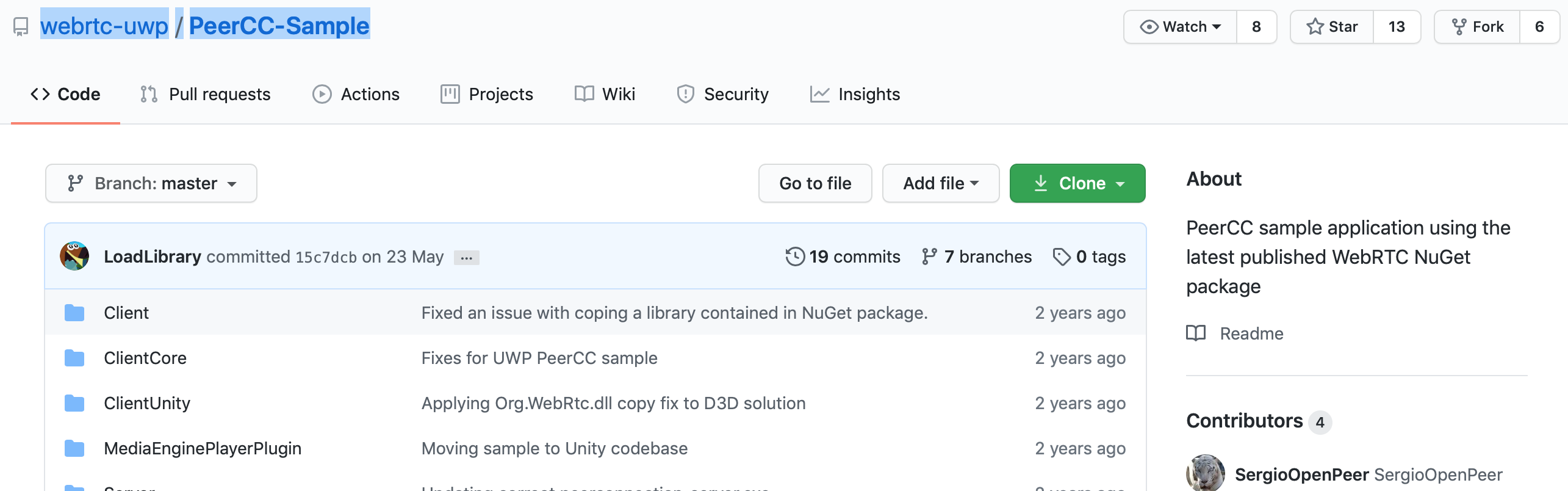Click the Go to file button
Screen dimensions: 1568x491
pos(815,183)
